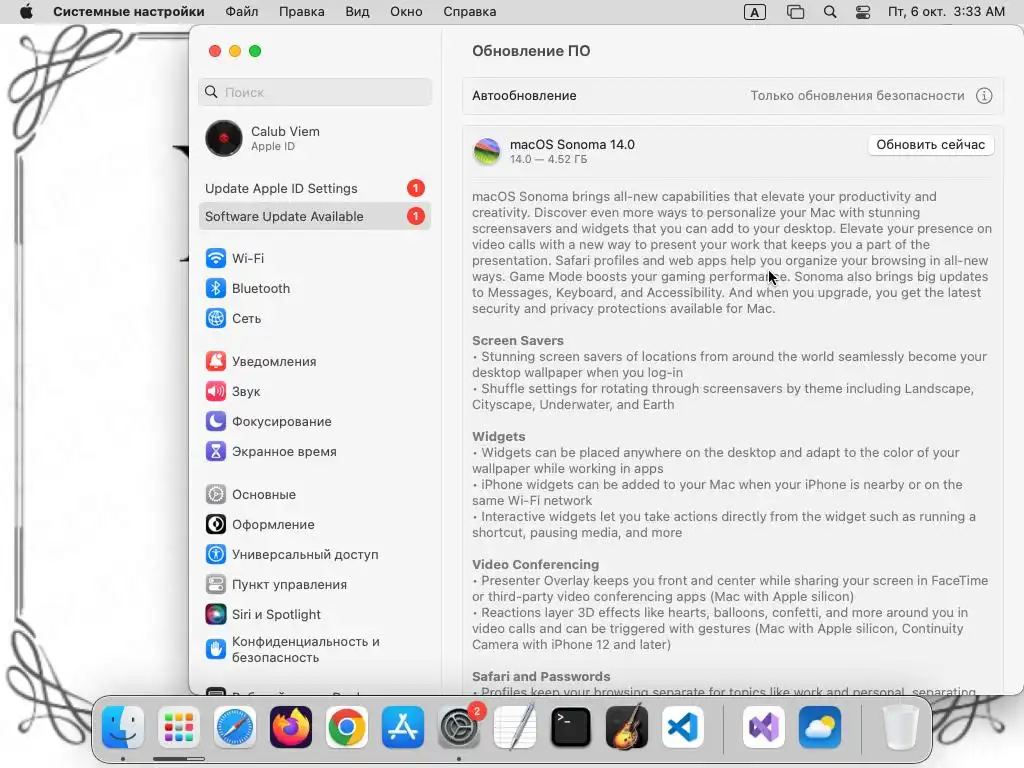Viewport: 1024px width, 768px height.
Task: Click the Widgets heading
Action: tap(499, 436)
